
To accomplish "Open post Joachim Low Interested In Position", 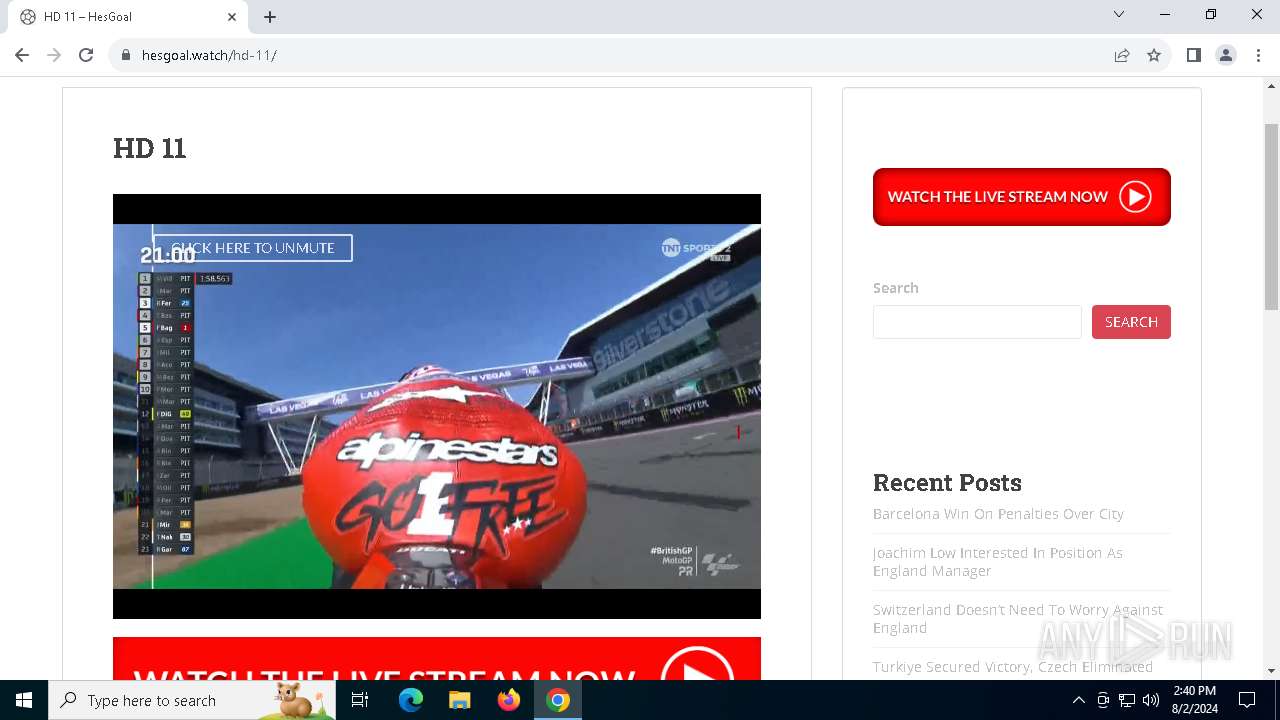I will tap(998, 562).
